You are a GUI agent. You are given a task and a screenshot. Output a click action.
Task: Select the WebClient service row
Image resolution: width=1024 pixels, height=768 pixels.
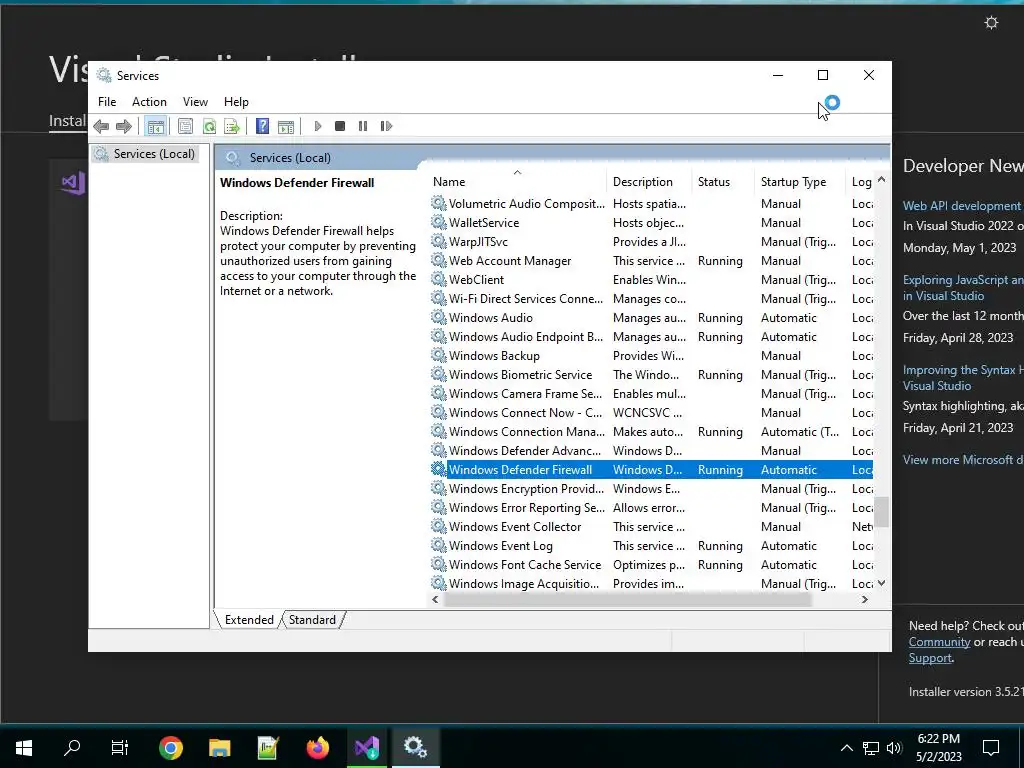pyautogui.click(x=651, y=280)
